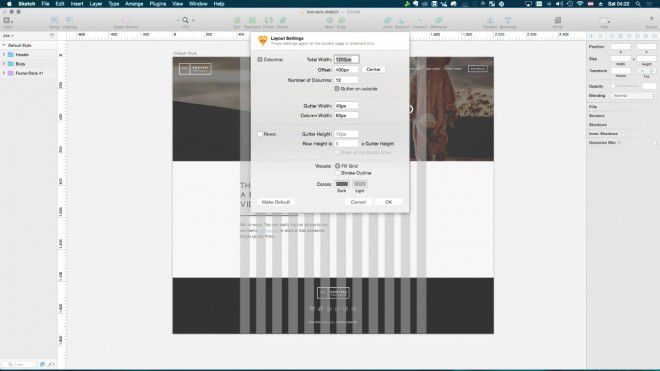Click the zoom magnifier icon in toolbar
Viewport: 660px width, 371px height.
[185, 20]
